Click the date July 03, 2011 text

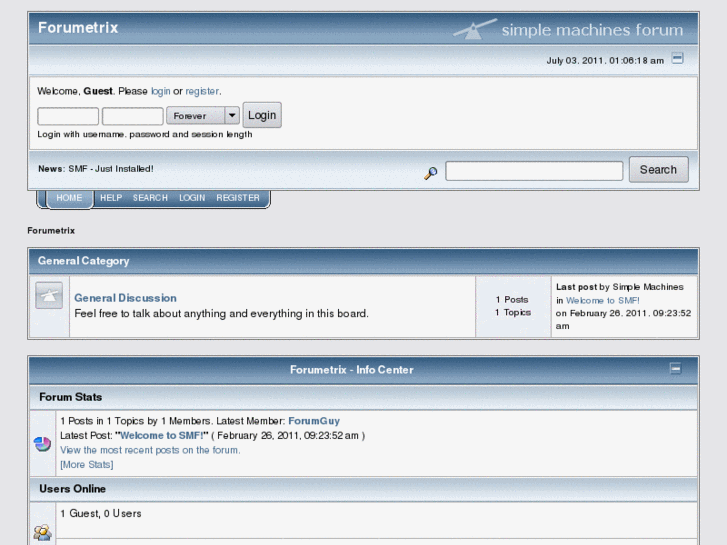tap(605, 61)
